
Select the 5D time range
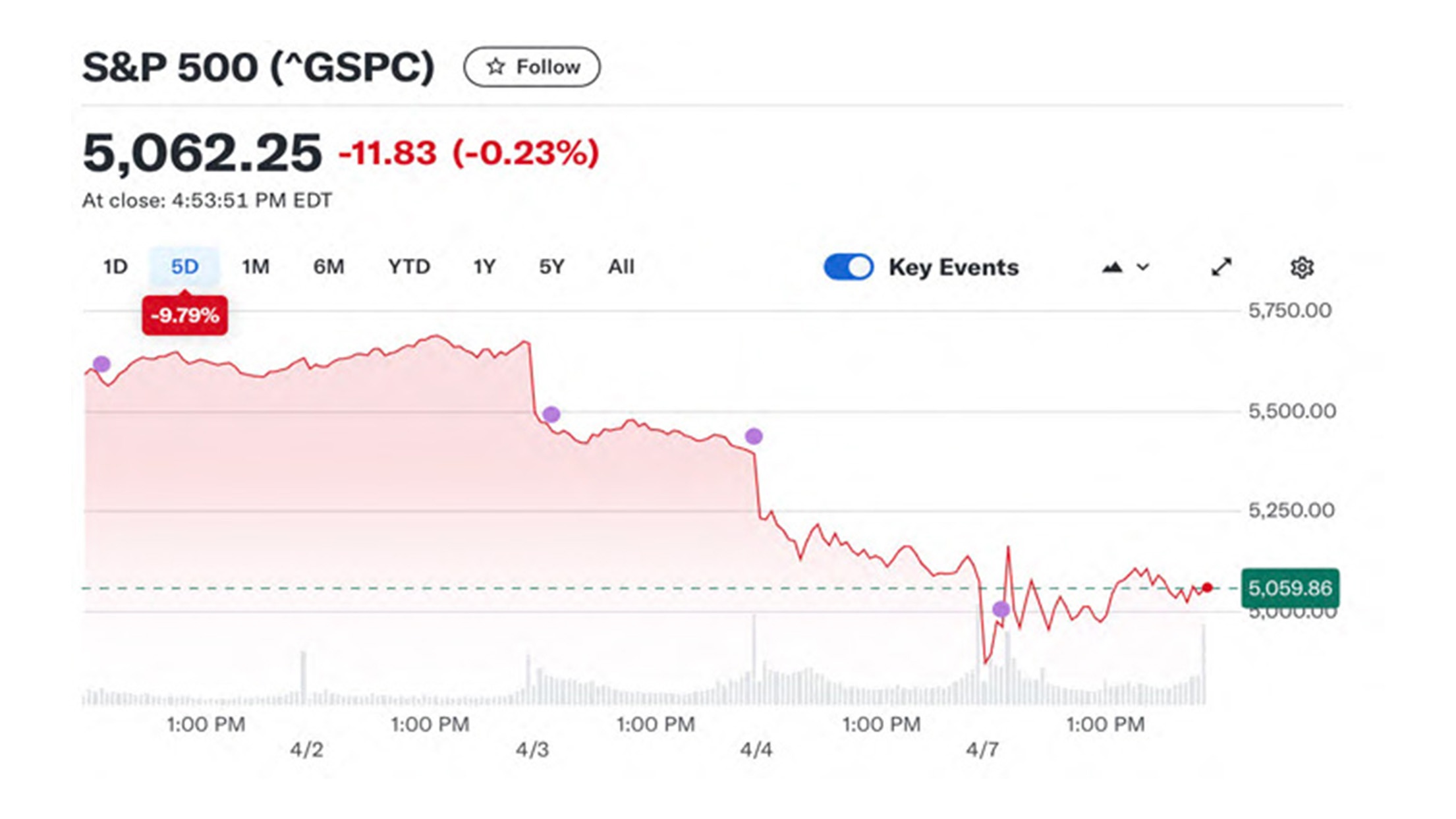click(184, 267)
